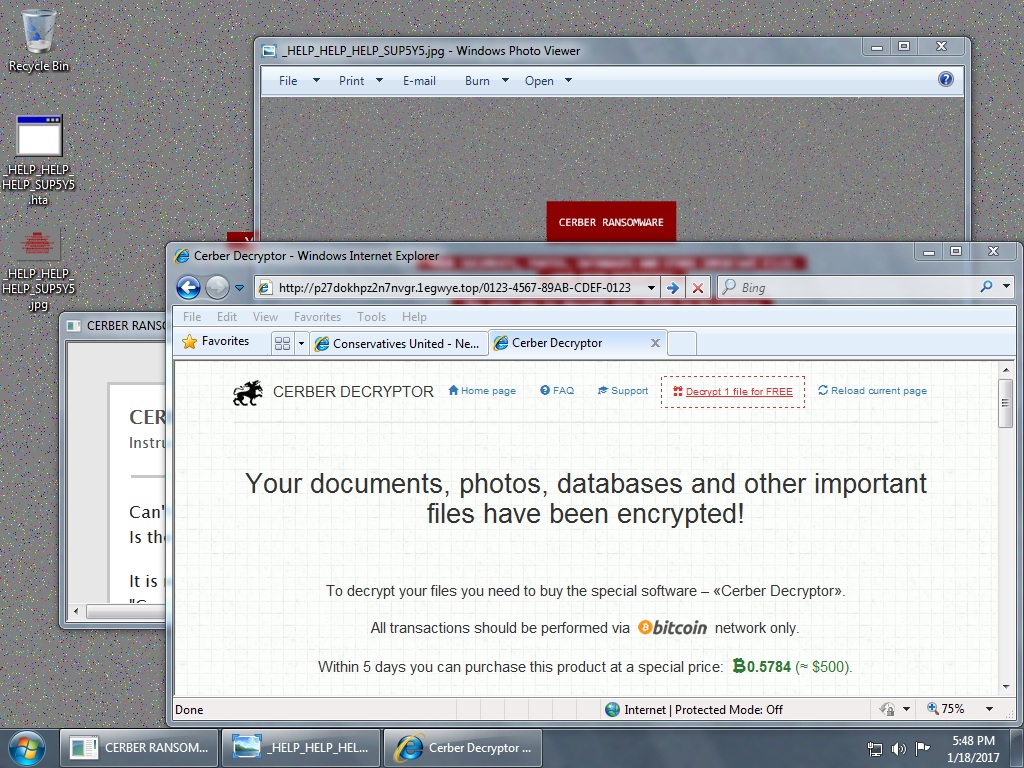Click the Quick Tabs grid icon
1024x768 pixels.
(x=282, y=343)
